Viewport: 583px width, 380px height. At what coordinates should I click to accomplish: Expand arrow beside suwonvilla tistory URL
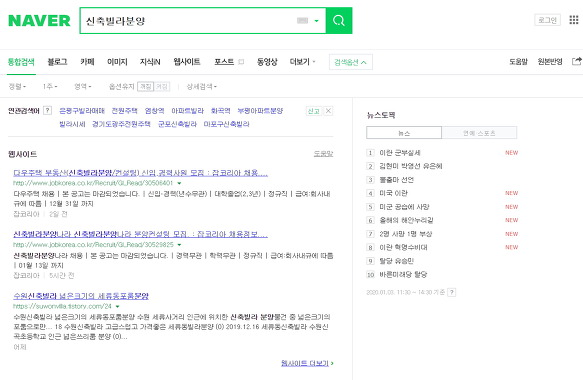(x=117, y=306)
